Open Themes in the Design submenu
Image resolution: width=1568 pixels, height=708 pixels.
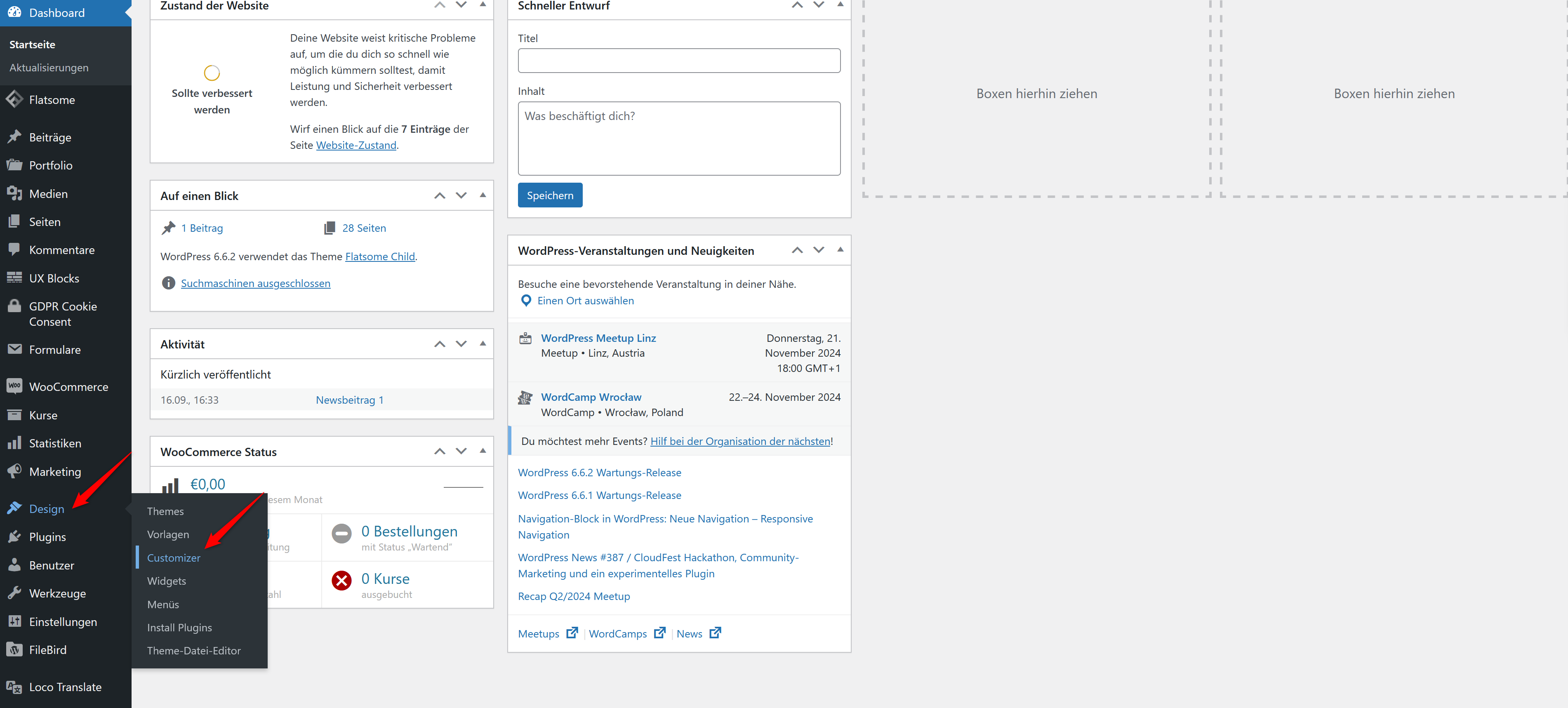(165, 511)
